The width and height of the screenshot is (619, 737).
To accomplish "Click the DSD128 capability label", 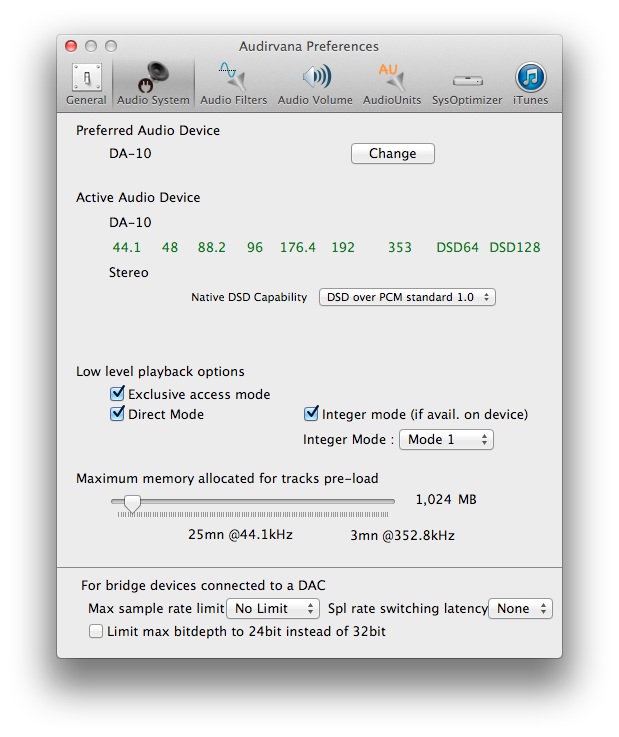I will pos(515,247).
